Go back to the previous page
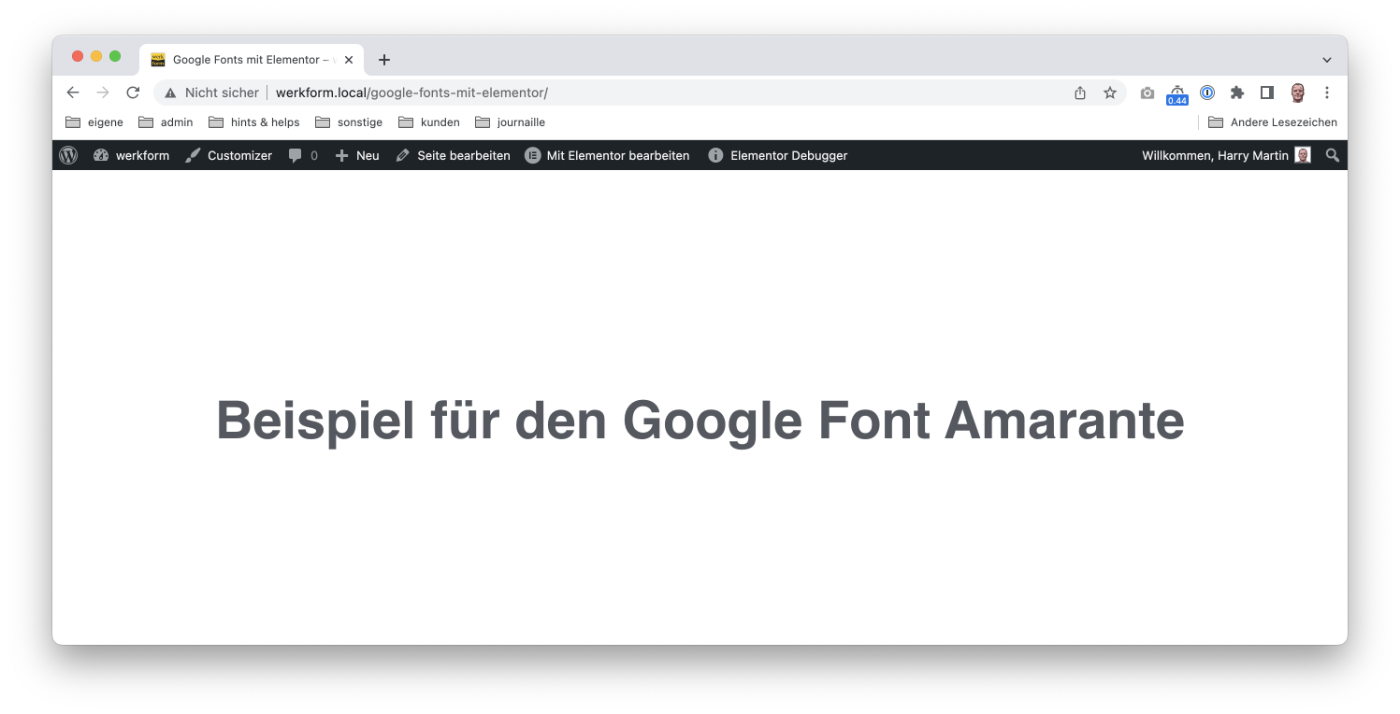 73,93
